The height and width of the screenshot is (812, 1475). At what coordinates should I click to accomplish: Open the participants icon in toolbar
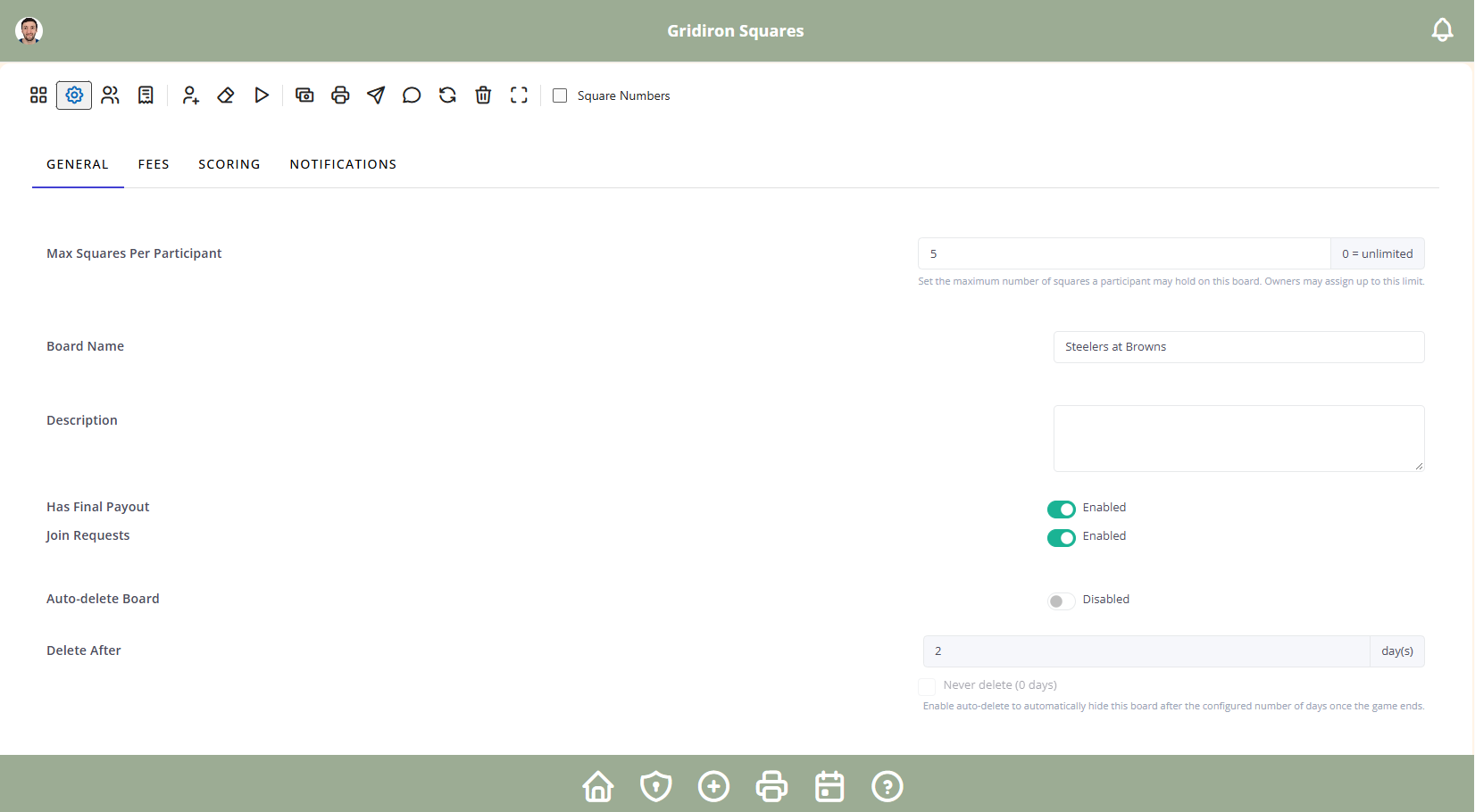(110, 95)
